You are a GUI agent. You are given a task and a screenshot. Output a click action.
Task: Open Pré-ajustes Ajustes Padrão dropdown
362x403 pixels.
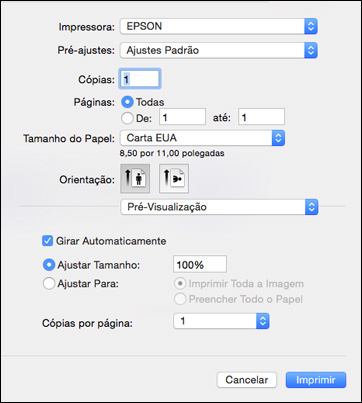point(219,50)
